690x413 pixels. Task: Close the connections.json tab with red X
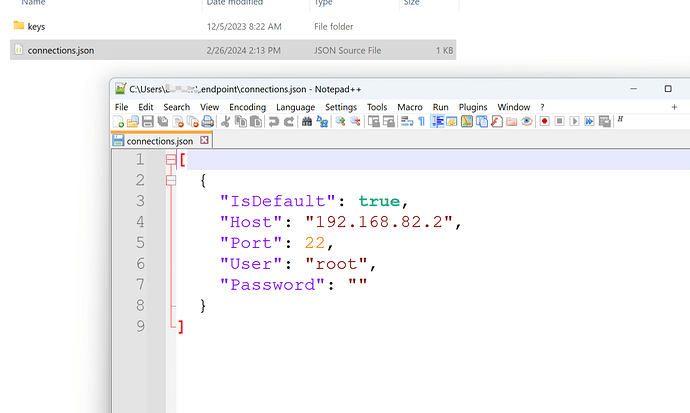[204, 140]
